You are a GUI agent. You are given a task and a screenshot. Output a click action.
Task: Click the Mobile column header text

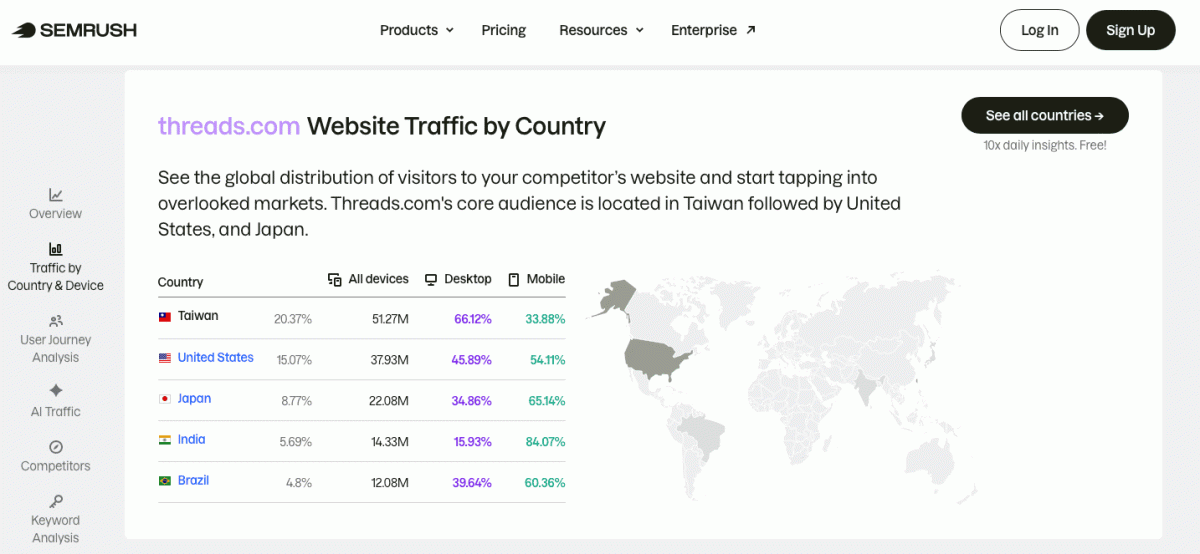[546, 279]
